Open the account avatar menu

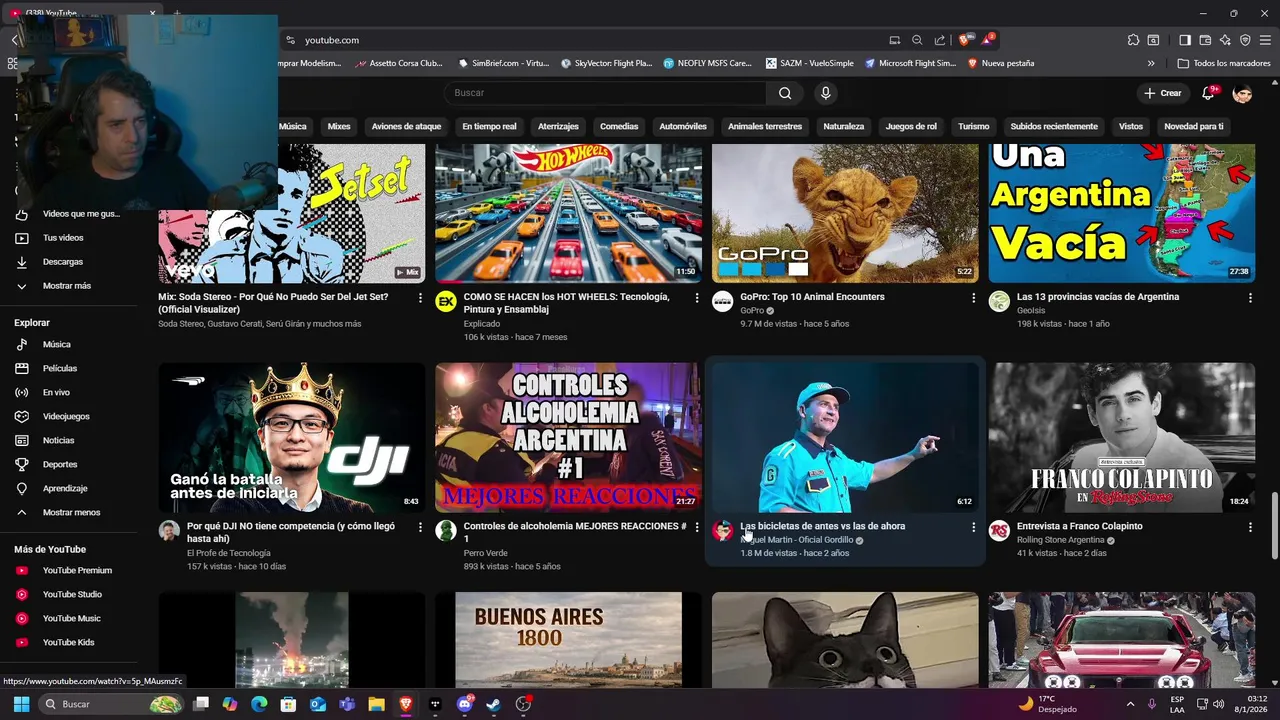pos(1242,93)
